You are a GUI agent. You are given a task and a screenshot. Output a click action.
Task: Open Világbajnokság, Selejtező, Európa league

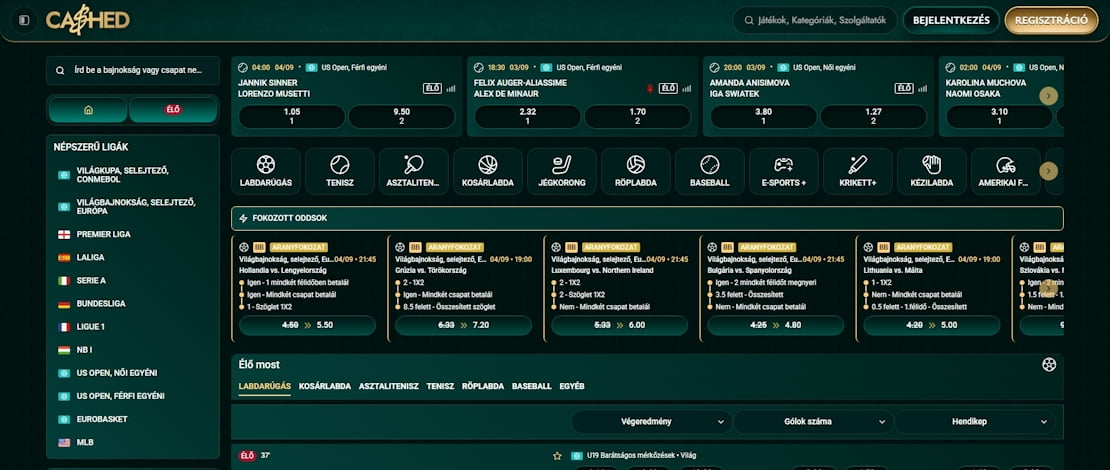pyautogui.click(x=133, y=207)
